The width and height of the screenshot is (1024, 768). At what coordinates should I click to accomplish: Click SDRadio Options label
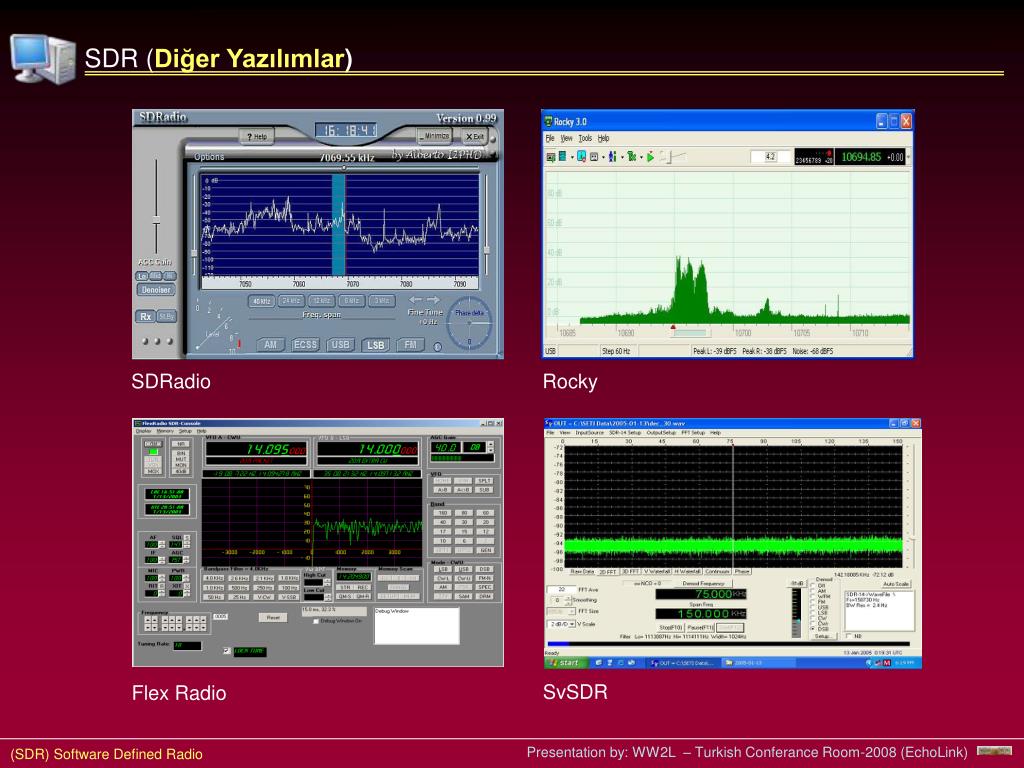(209, 157)
